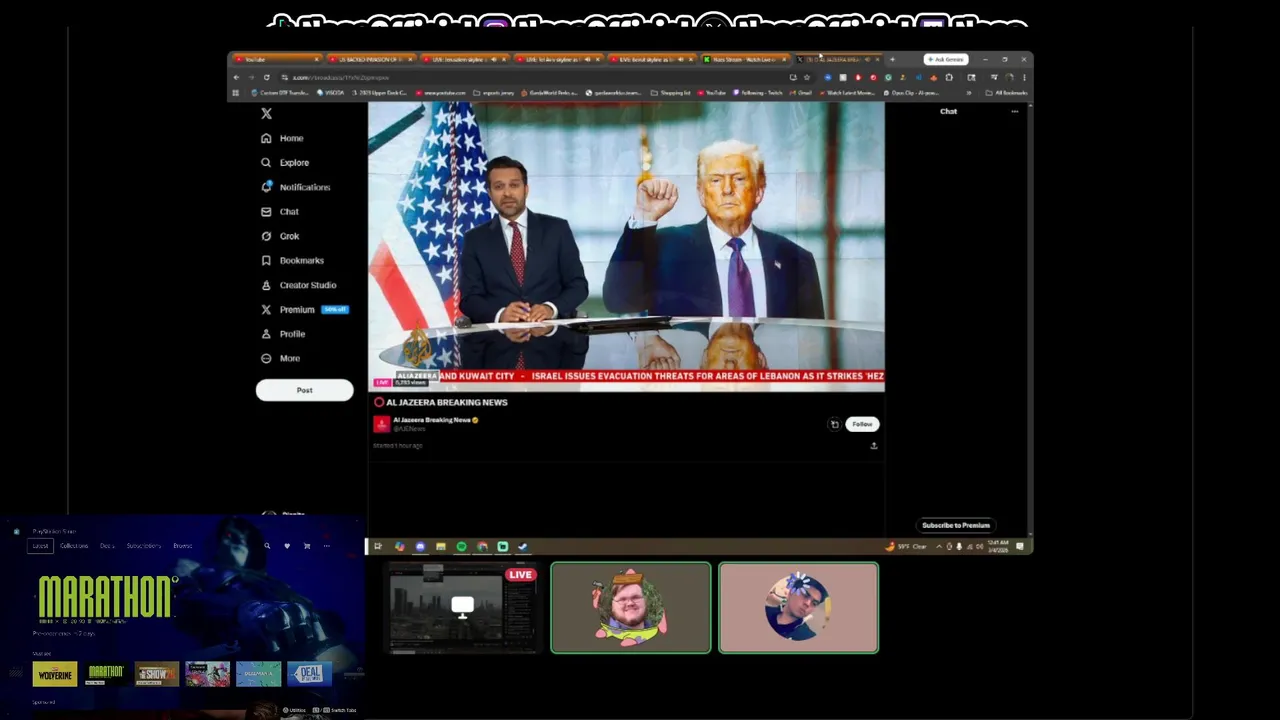Select the LIVE screen share thumbnail
This screenshot has height=720, width=1280.
tap(462, 608)
